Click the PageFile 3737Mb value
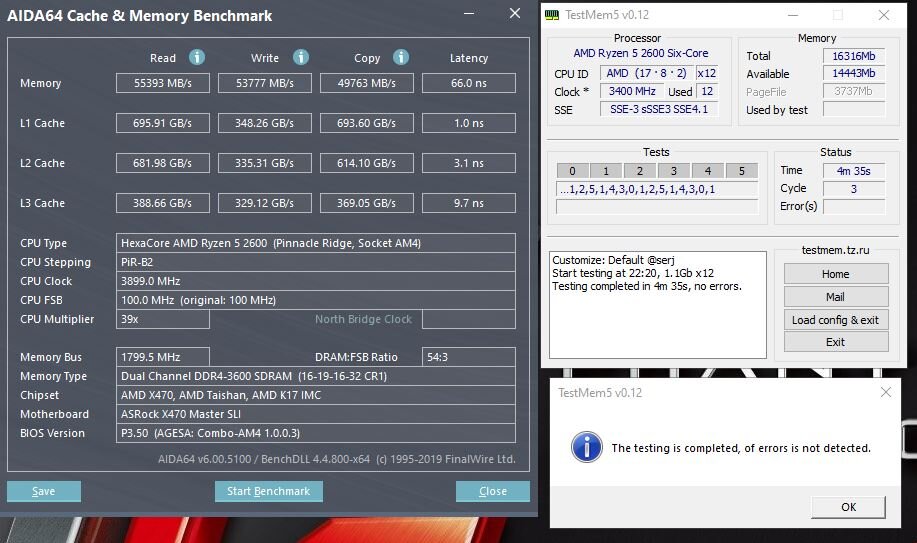The image size is (917, 543). [x=854, y=91]
